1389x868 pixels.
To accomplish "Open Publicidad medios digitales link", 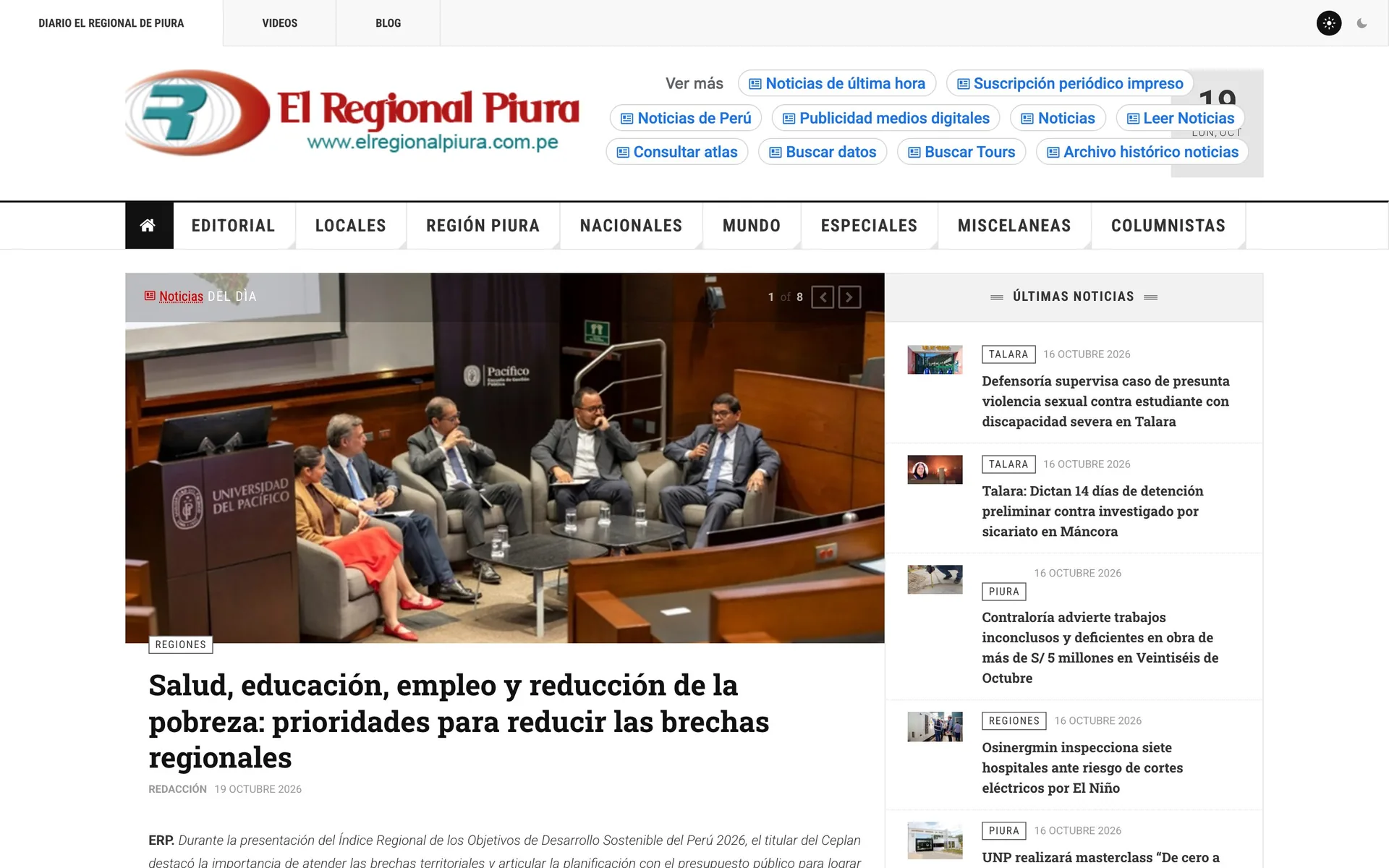I will (886, 118).
